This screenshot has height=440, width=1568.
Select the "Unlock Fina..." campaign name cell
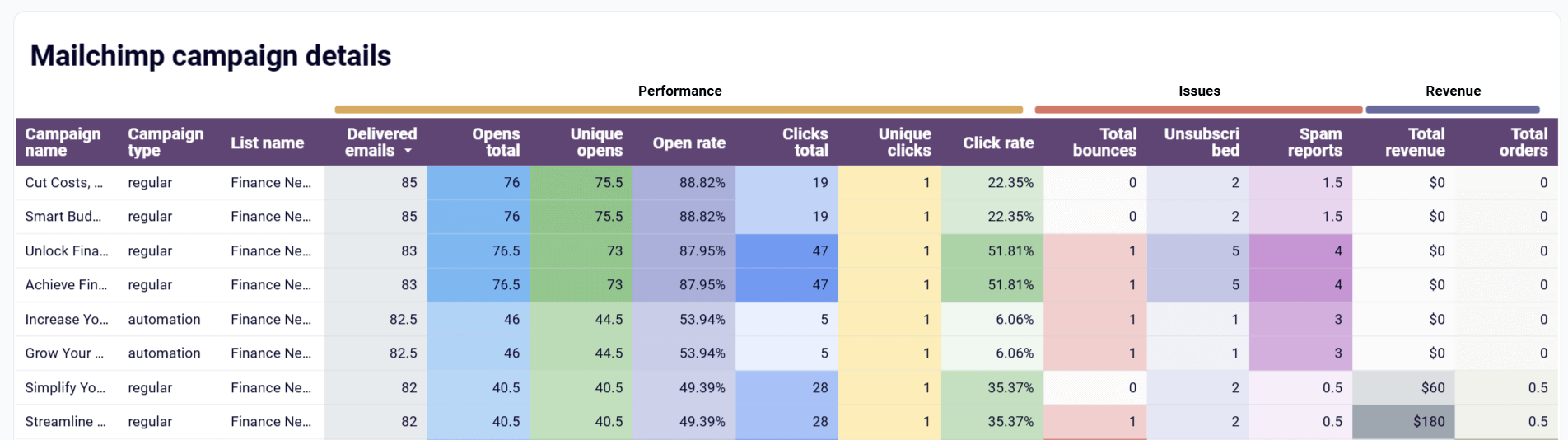[66, 250]
